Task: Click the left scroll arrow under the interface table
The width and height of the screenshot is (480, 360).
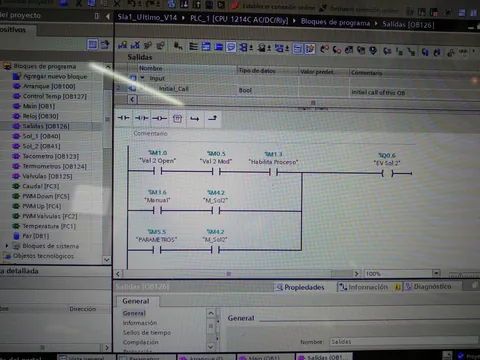Action: coord(132,99)
